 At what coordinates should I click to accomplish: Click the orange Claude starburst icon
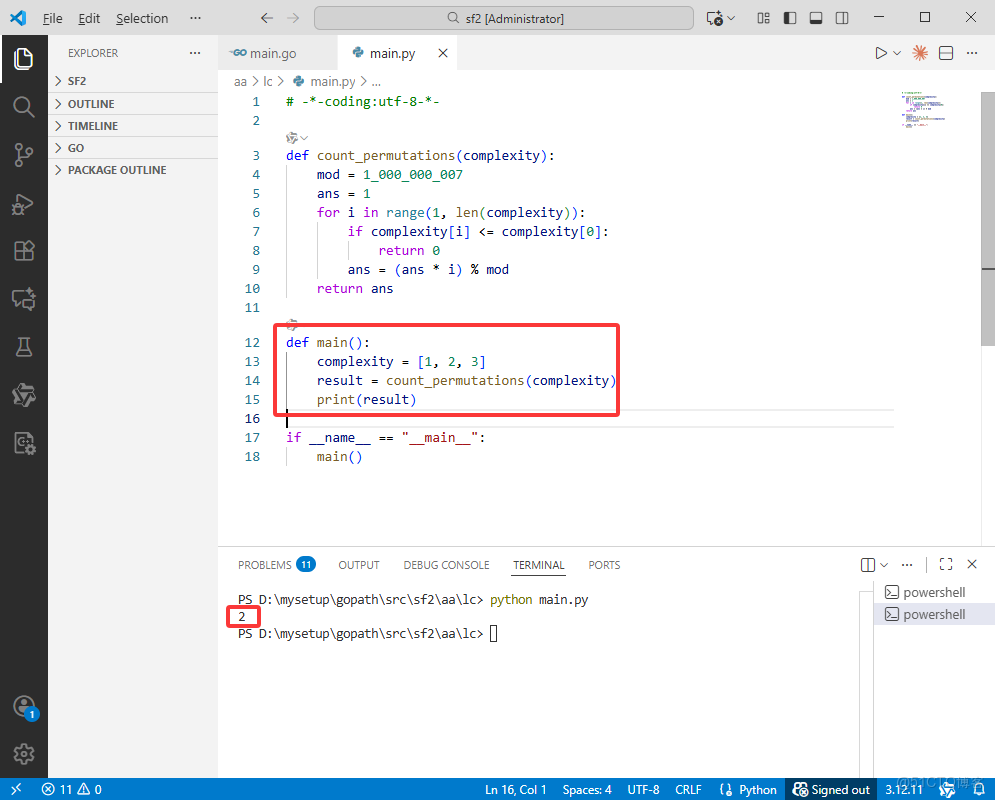pos(920,53)
